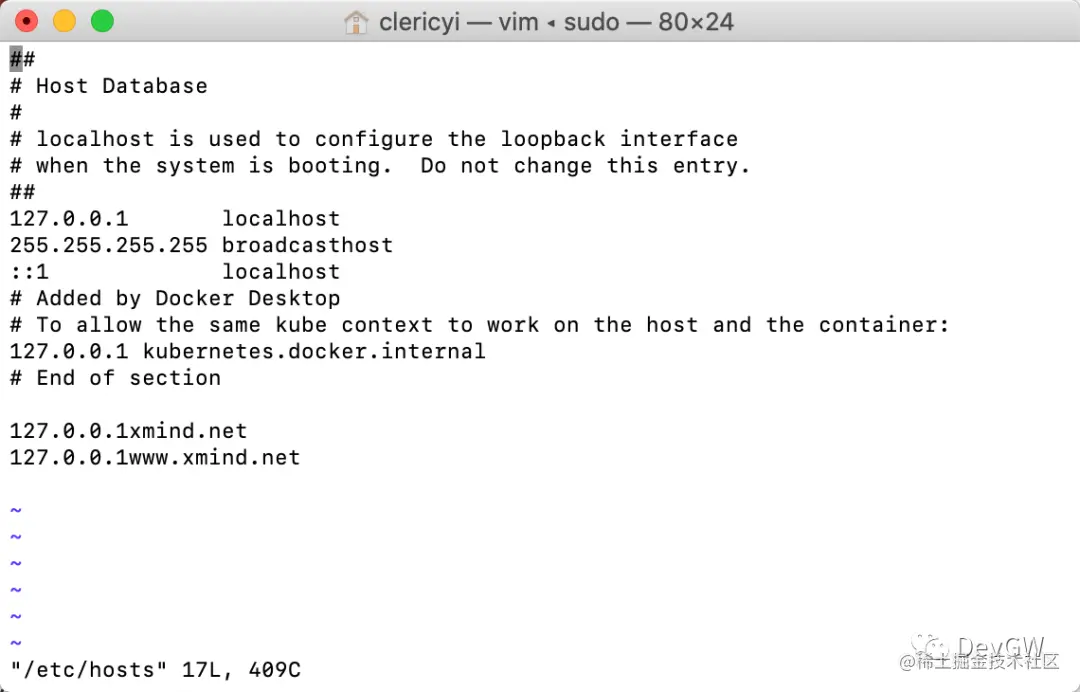The width and height of the screenshot is (1080, 692).
Task: Click the "::1" IPv6 address entry
Action: (29, 271)
